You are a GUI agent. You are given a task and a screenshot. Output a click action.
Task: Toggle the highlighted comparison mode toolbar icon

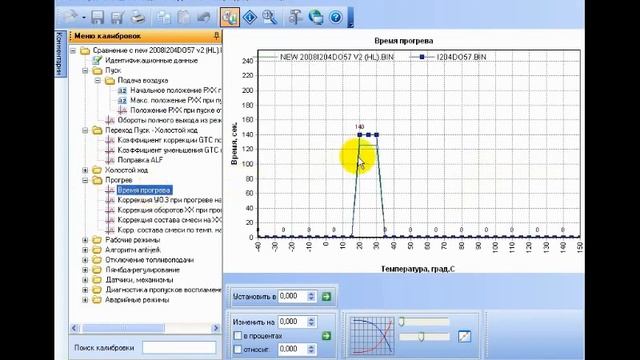(230, 17)
